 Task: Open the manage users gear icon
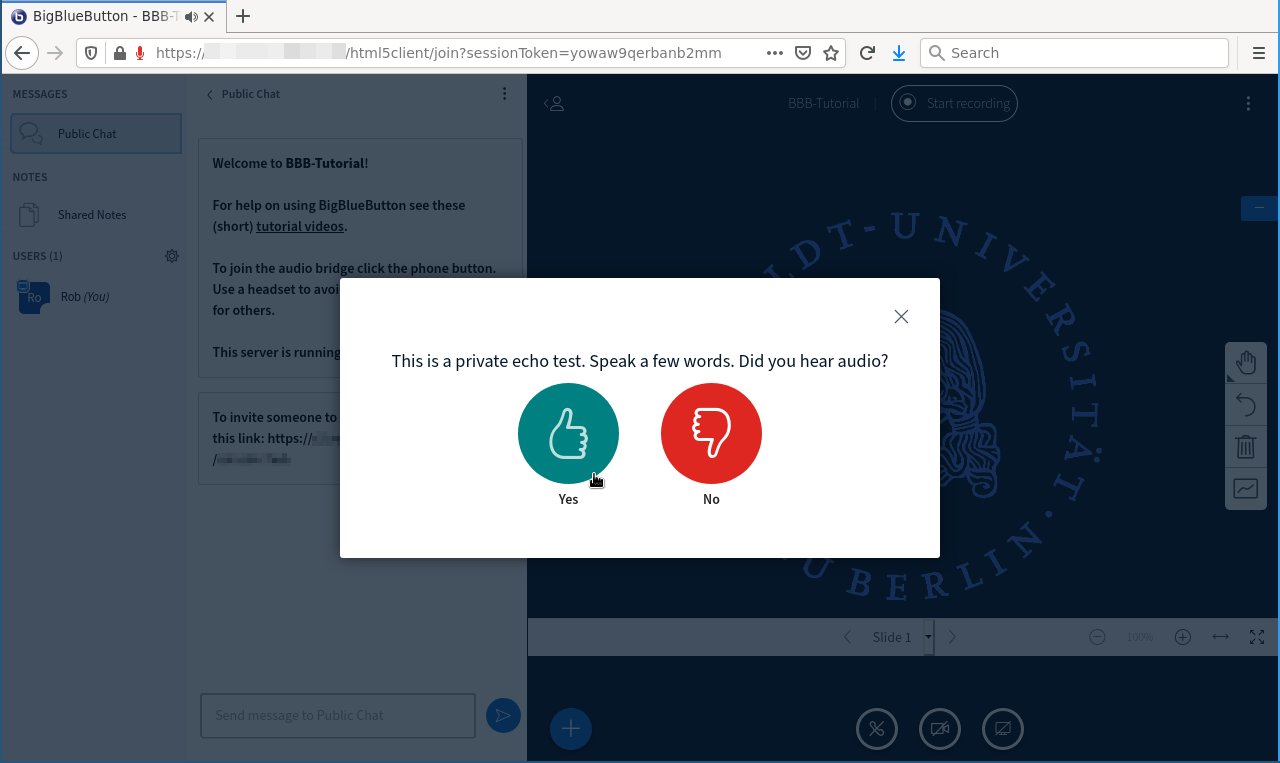coord(172,256)
